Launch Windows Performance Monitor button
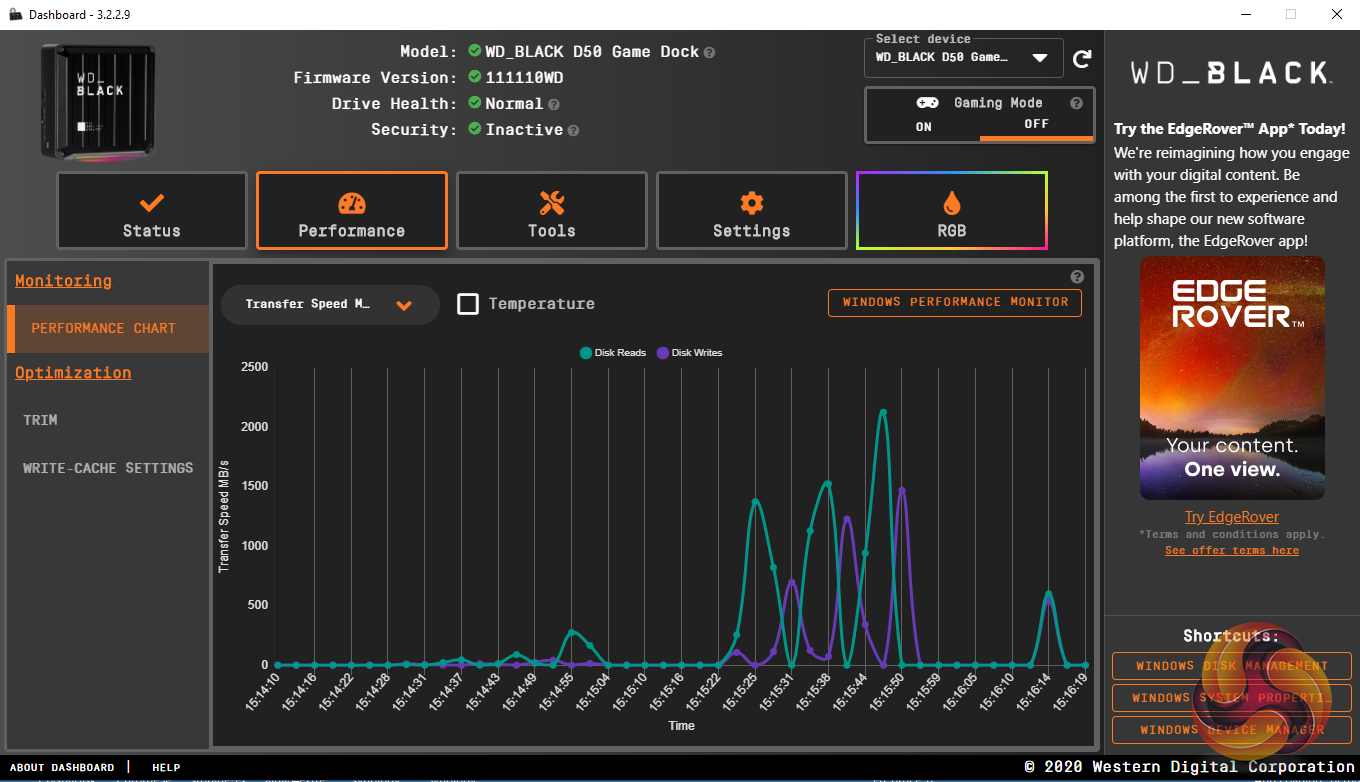Screen dimensions: 1360x782 pos(954,302)
